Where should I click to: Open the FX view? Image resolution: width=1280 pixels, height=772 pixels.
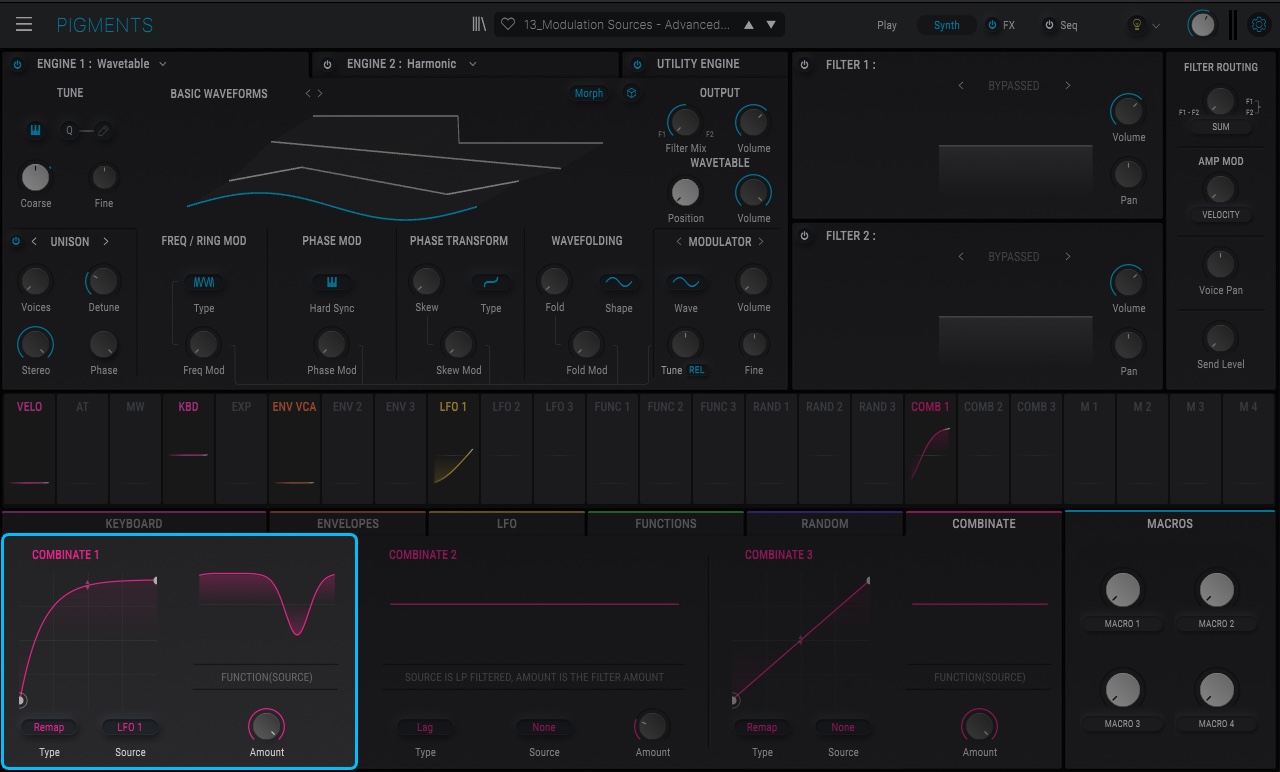(1008, 25)
